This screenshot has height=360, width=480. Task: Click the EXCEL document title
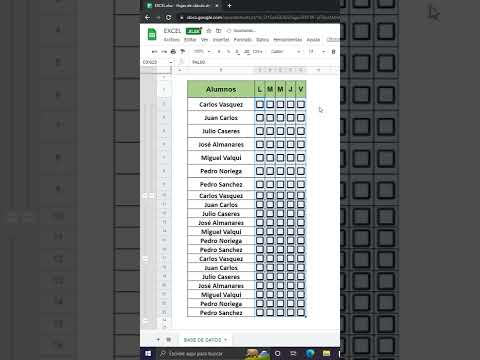(172, 31)
